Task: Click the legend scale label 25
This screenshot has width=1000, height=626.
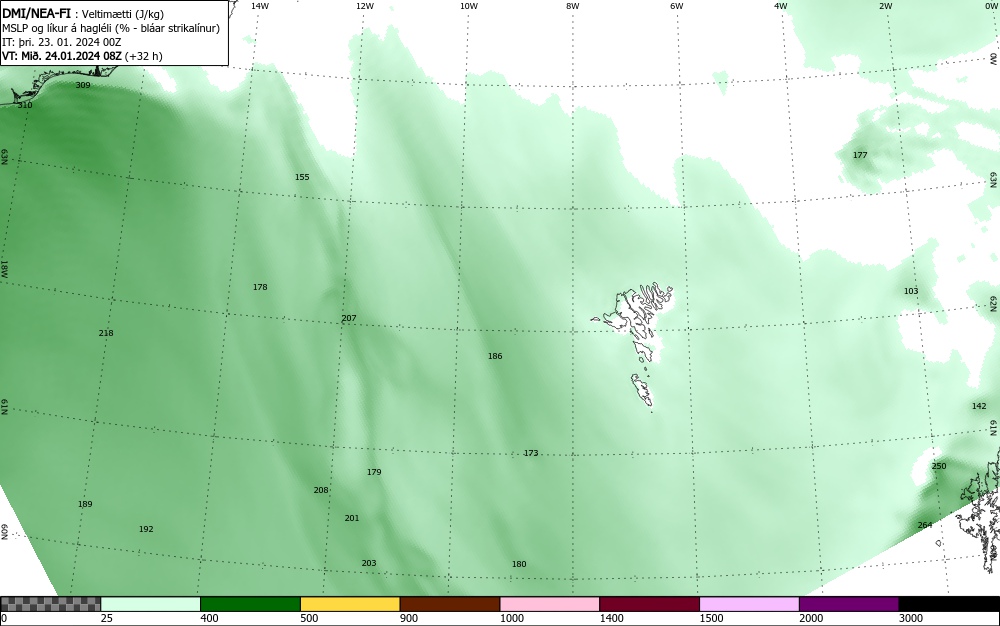Action: (x=107, y=618)
